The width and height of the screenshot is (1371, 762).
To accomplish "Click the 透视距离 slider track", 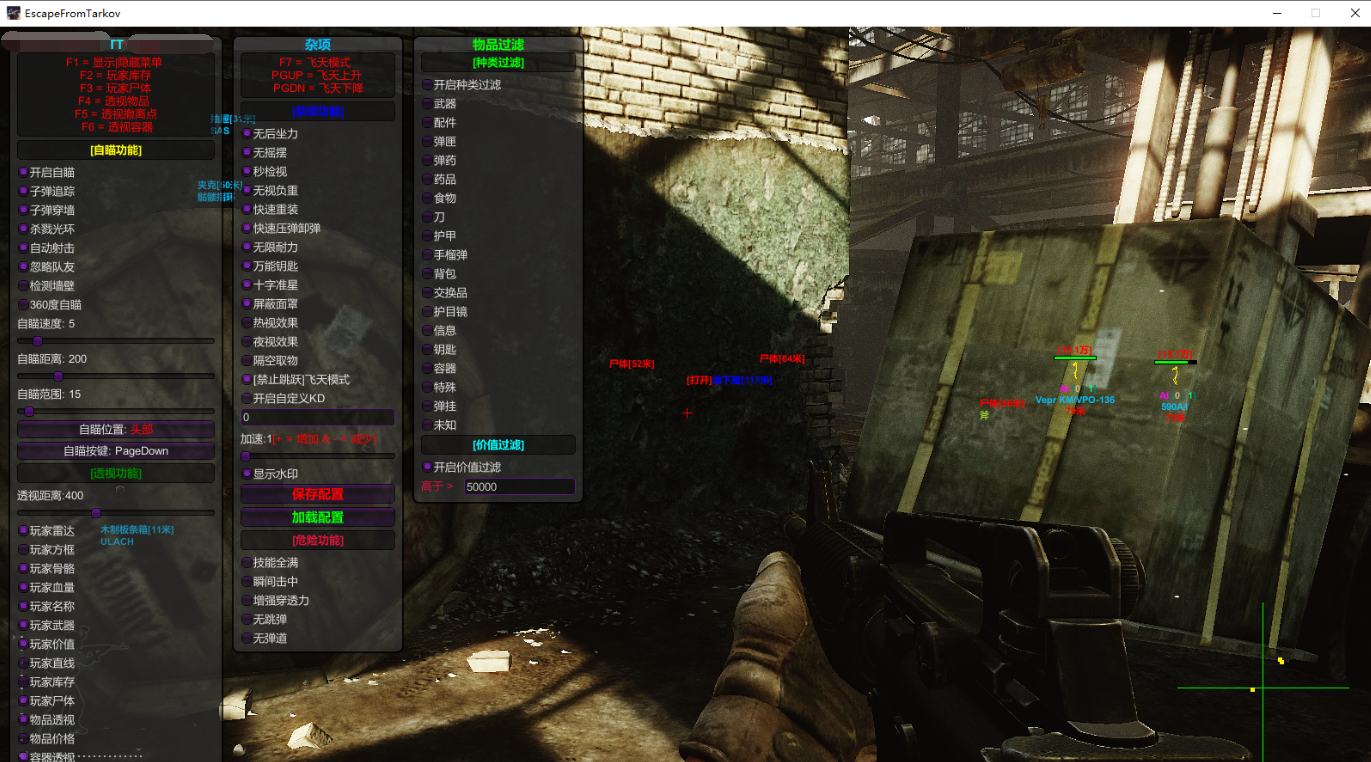I will click(116, 513).
